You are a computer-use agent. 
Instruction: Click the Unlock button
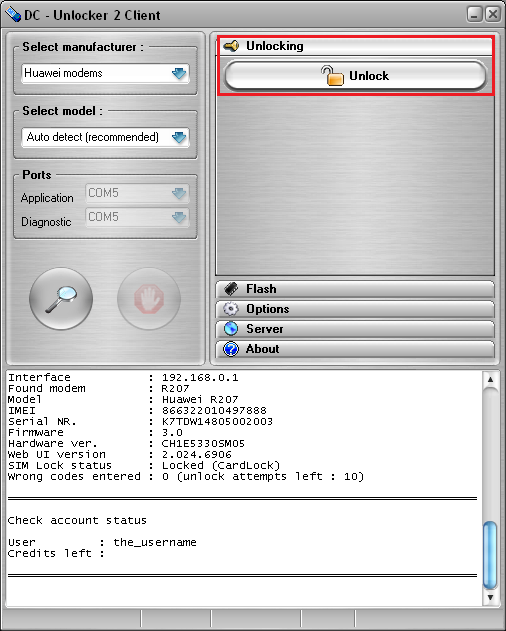(355, 76)
